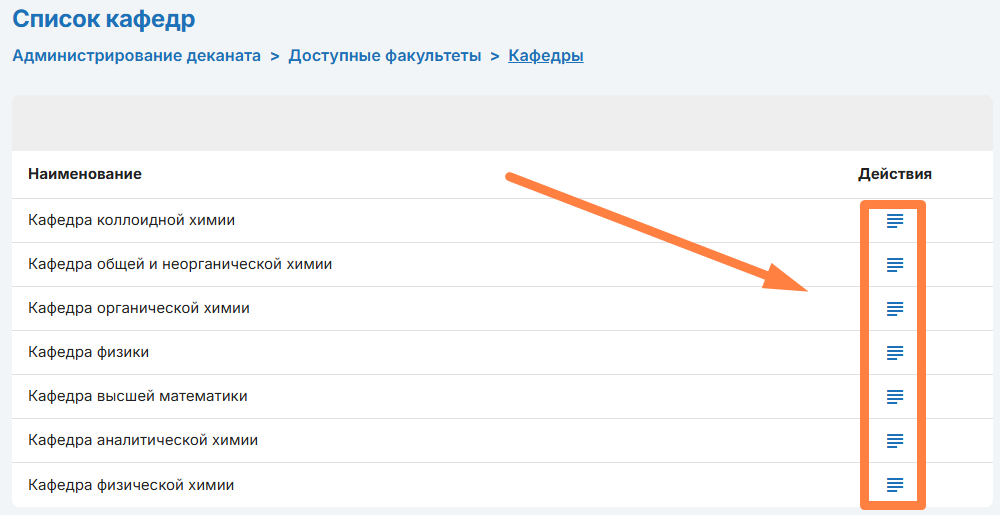1000x515 pixels.
Task: Click the Кафедра органической химии name
Action: pyautogui.click(x=139, y=308)
